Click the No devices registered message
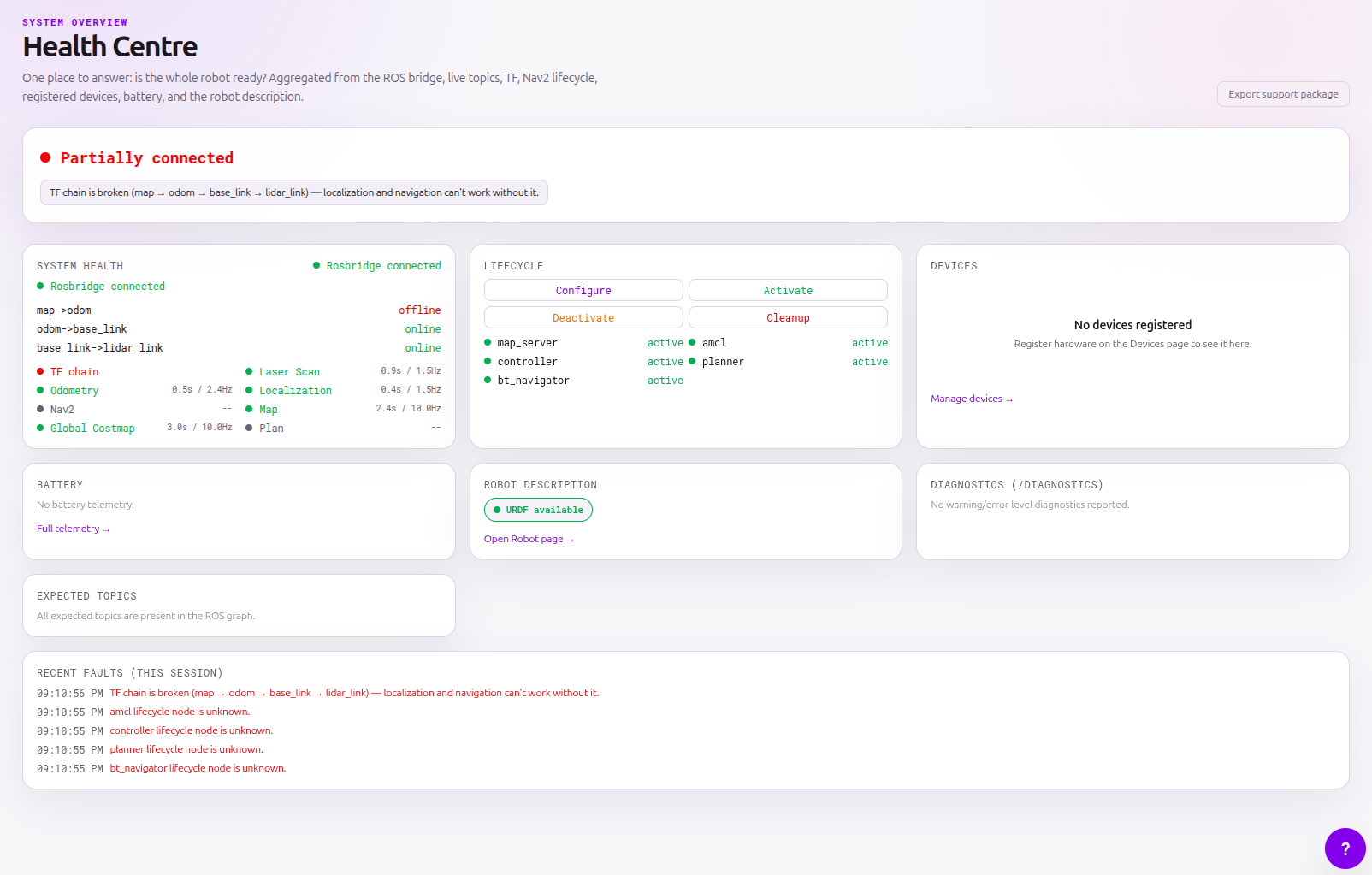Viewport: 1372px width, 875px height. (x=1132, y=325)
